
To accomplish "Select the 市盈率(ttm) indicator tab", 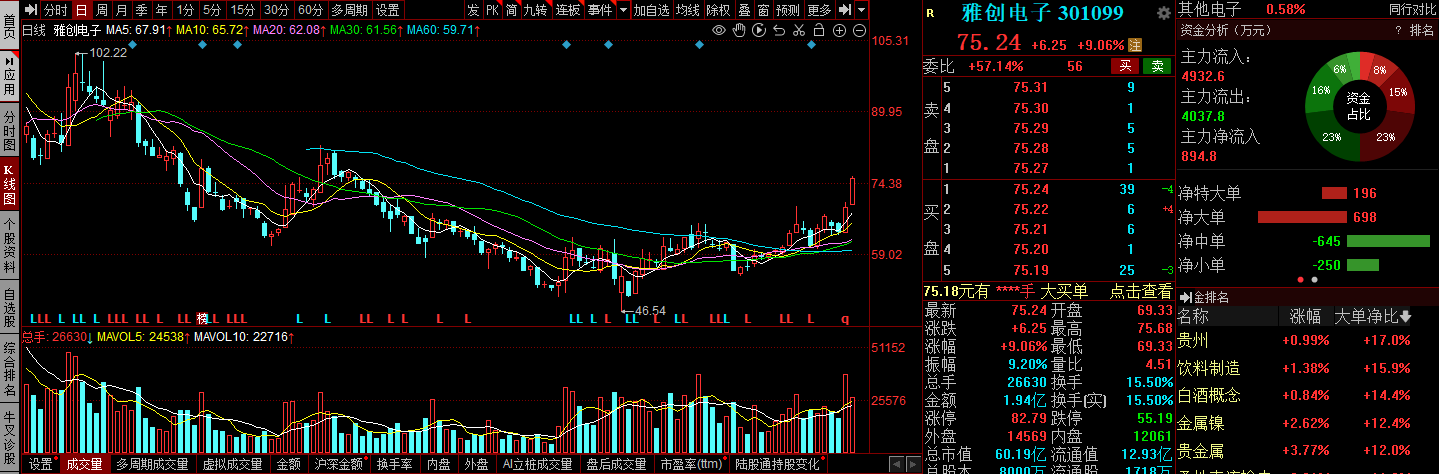I will [692, 464].
